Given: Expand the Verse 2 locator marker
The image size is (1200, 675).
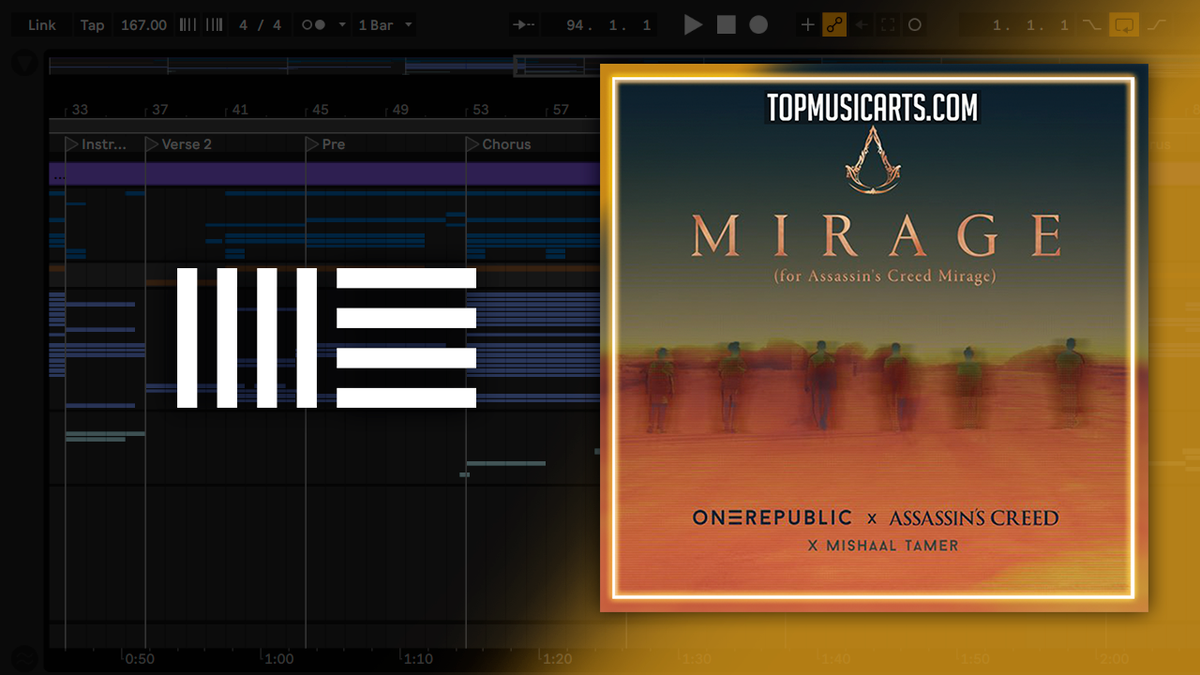Looking at the screenshot, I should [152, 144].
